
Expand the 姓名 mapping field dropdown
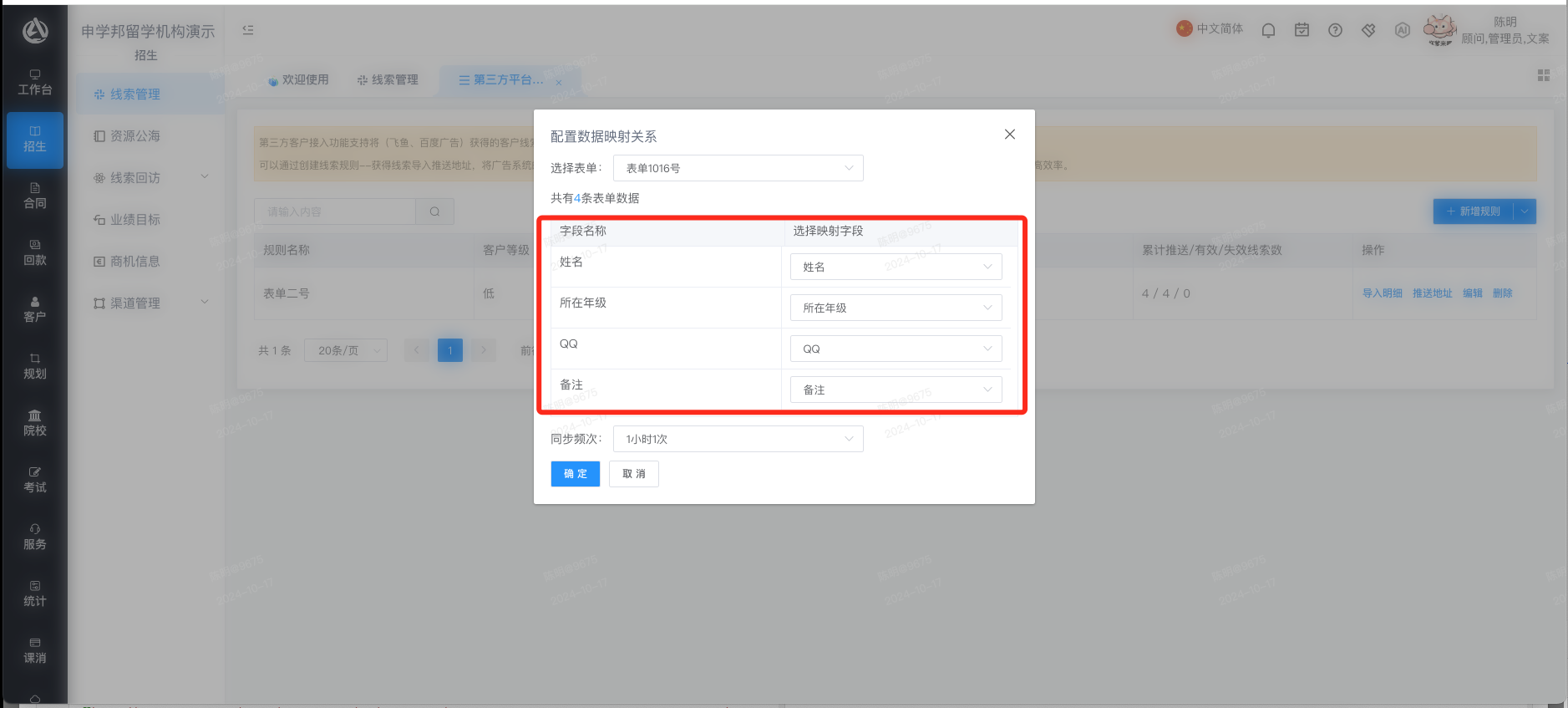tap(896, 267)
